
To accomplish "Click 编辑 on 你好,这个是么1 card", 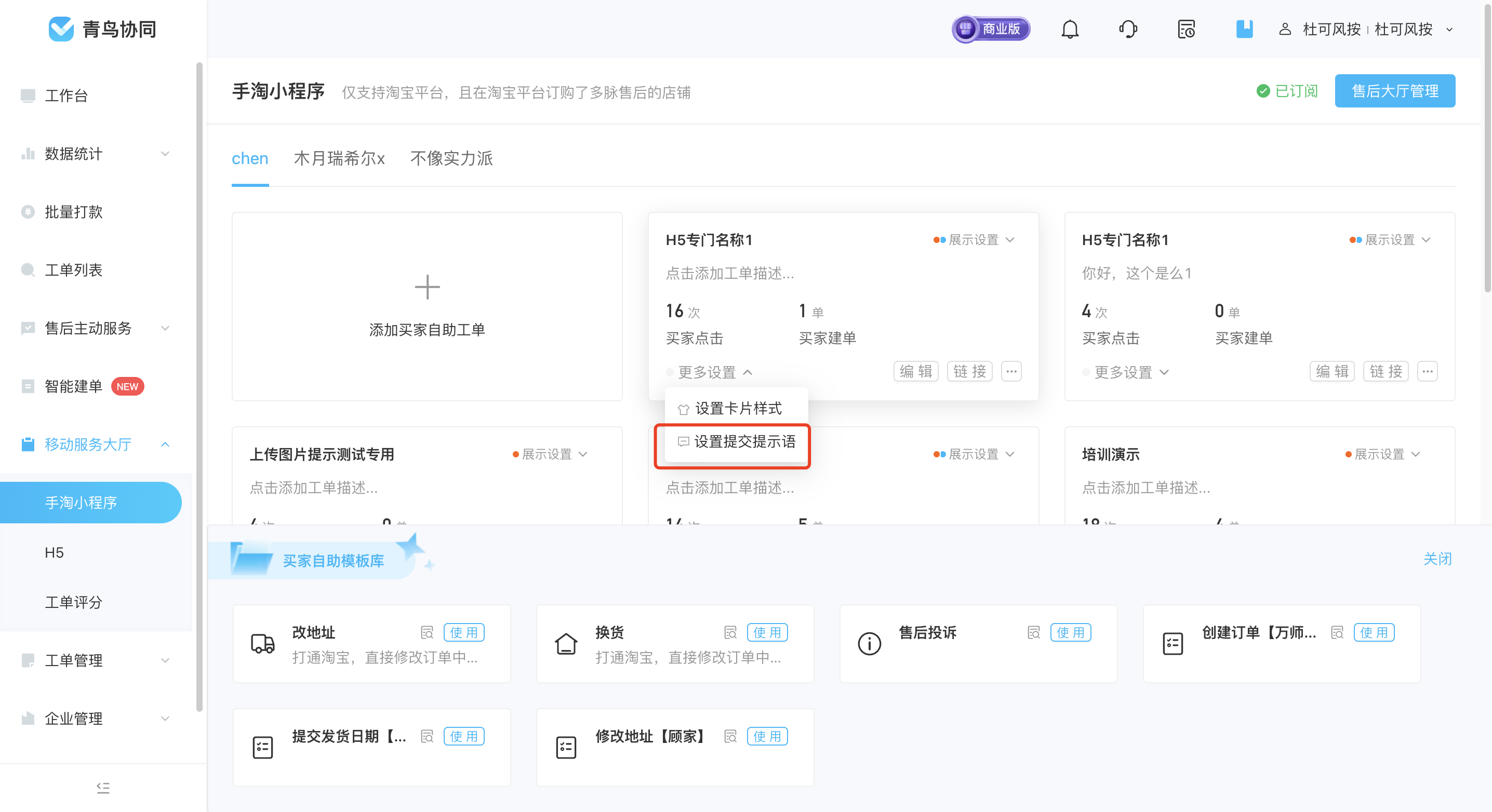I will coord(1332,372).
